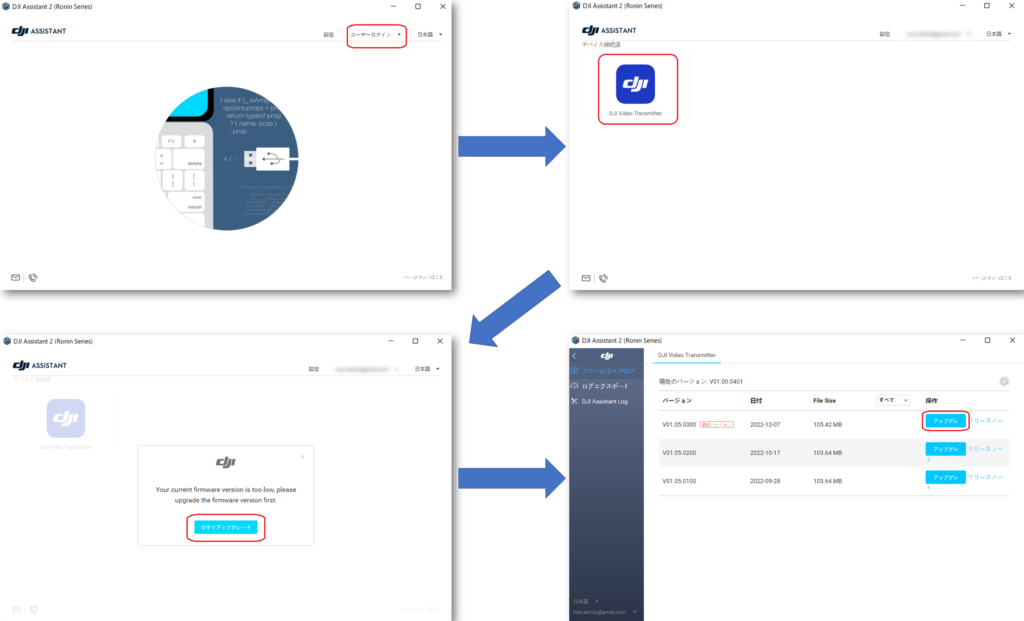Click the back arrow in the firmware sidebar
Screen dimensions: 1024x621
(x=574, y=356)
